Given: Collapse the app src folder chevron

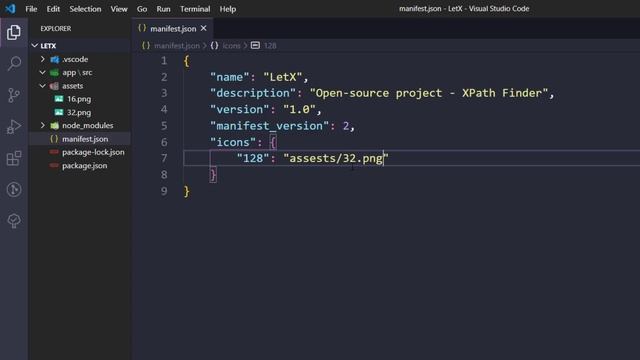Looking at the screenshot, I should pos(42,72).
